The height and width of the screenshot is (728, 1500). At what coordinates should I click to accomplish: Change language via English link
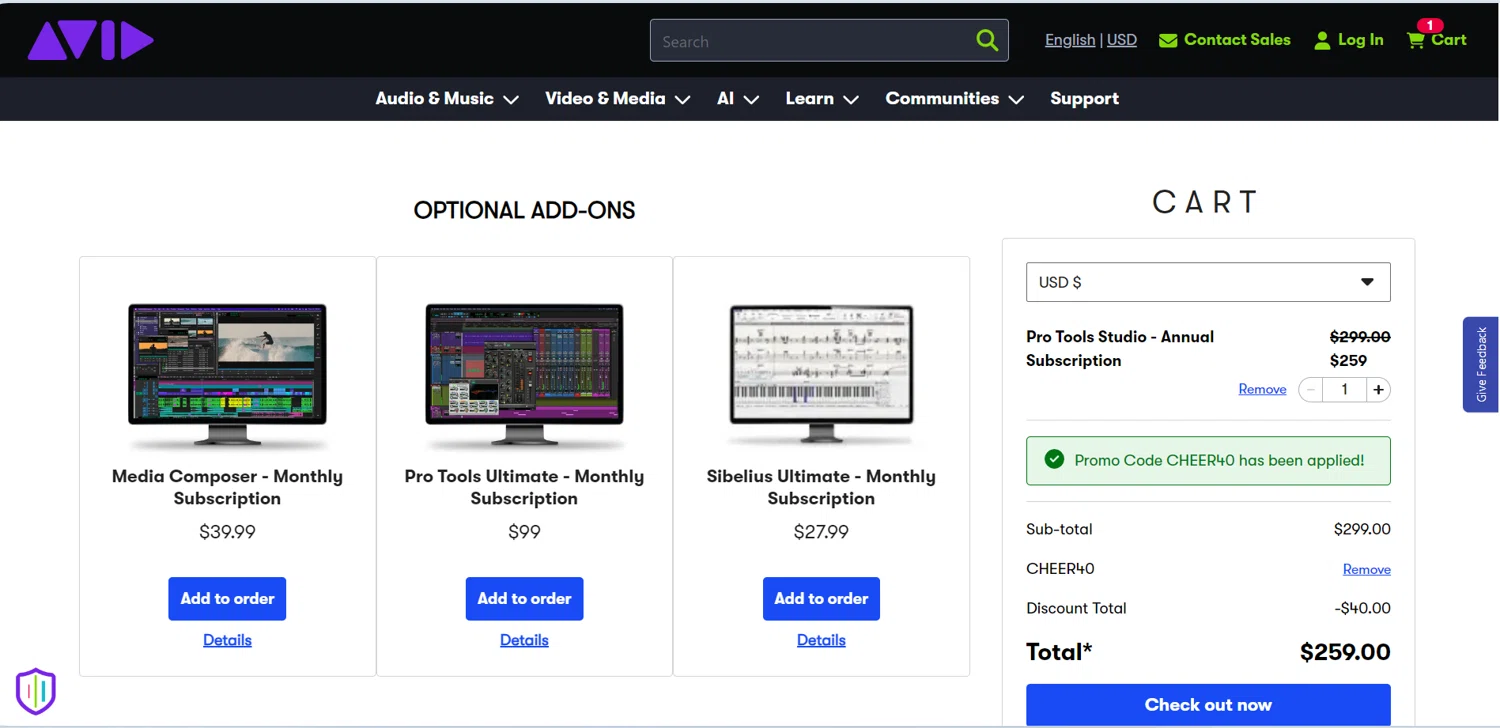click(1070, 40)
